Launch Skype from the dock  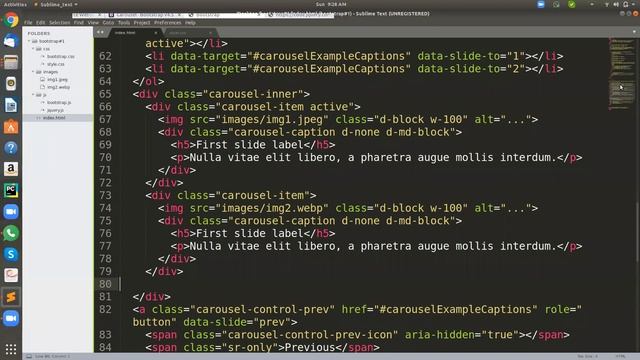point(11,254)
